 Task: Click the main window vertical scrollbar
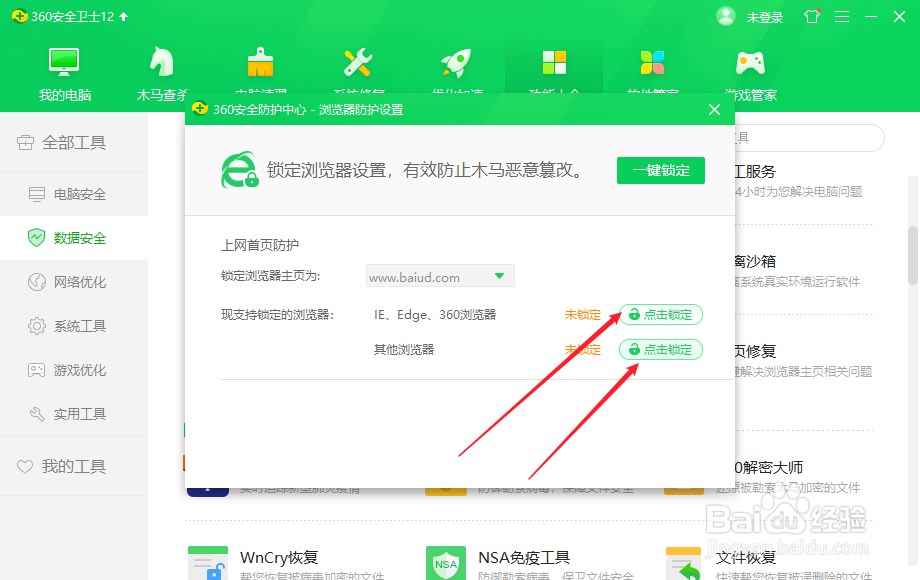click(913, 258)
